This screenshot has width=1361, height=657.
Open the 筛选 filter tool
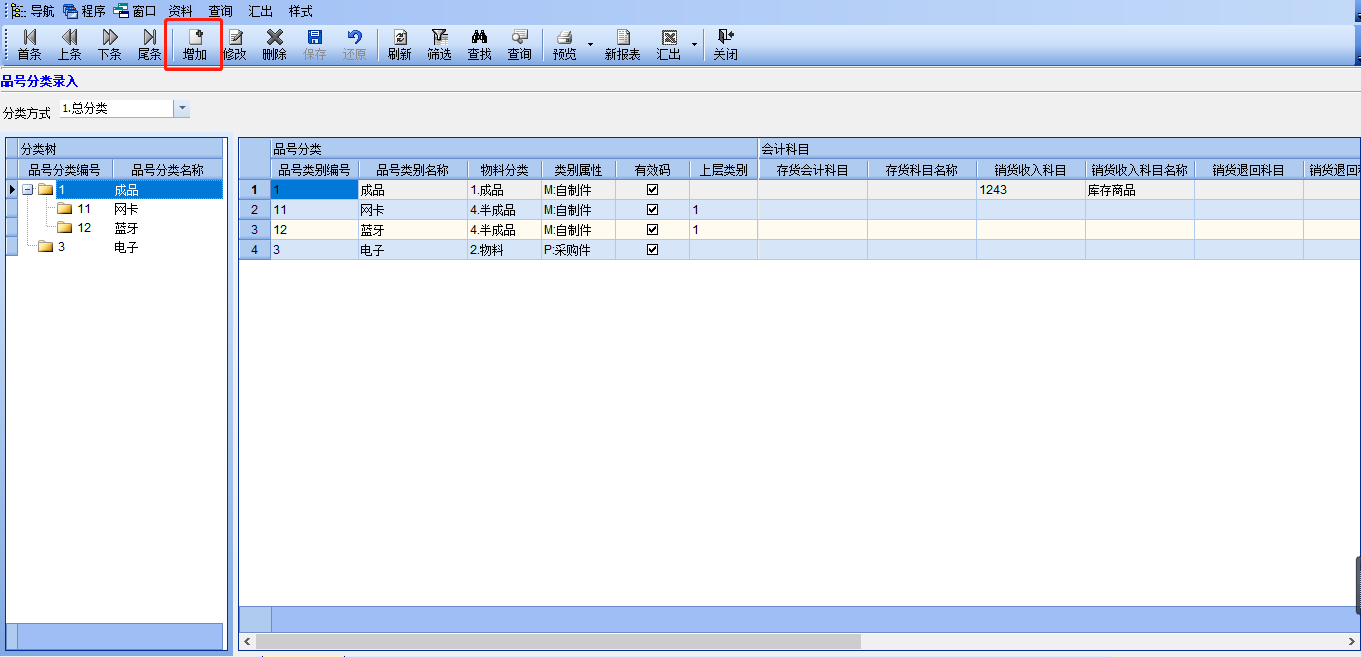coord(440,45)
